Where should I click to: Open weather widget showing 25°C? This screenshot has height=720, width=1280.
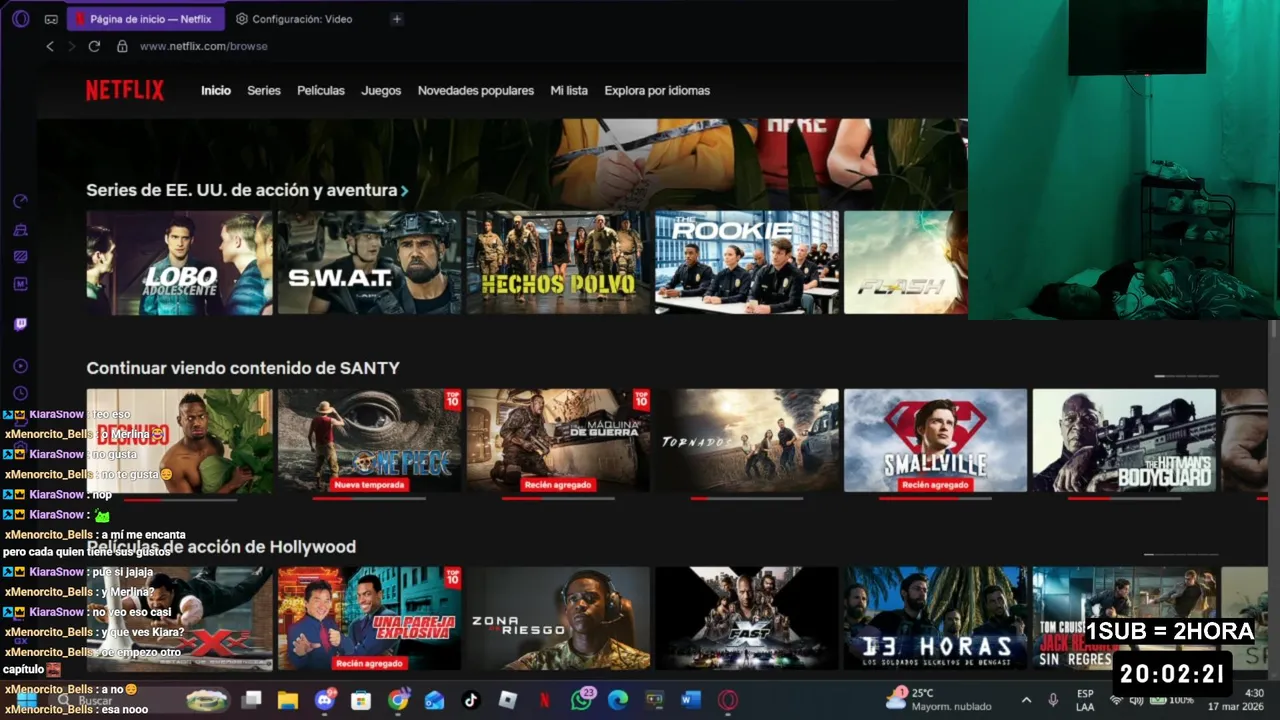(x=939, y=699)
